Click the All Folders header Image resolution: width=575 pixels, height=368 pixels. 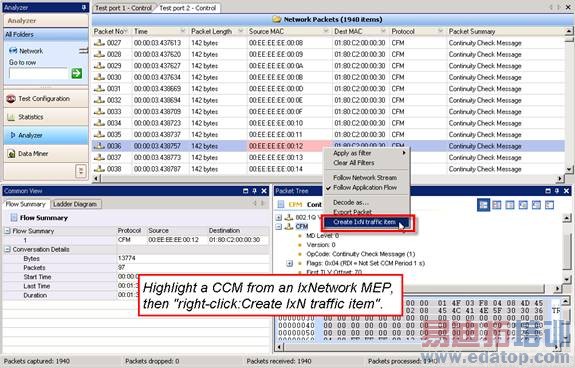[x=46, y=34]
